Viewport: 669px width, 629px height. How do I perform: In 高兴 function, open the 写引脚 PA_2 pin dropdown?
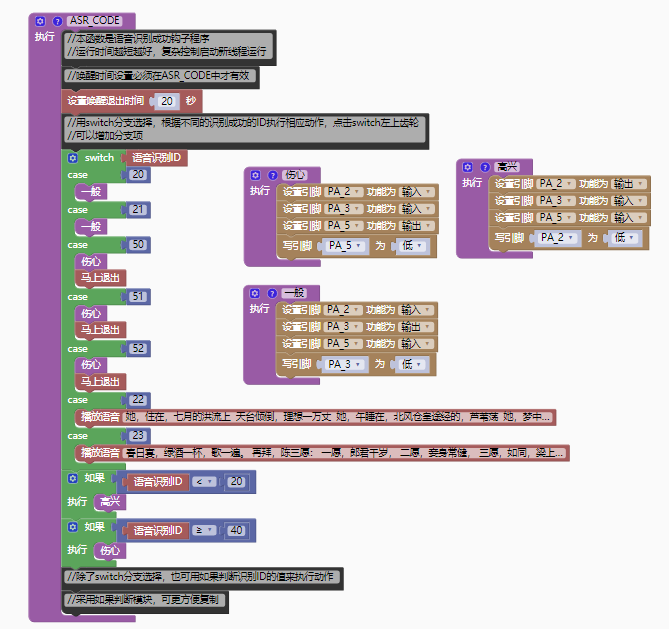558,238
